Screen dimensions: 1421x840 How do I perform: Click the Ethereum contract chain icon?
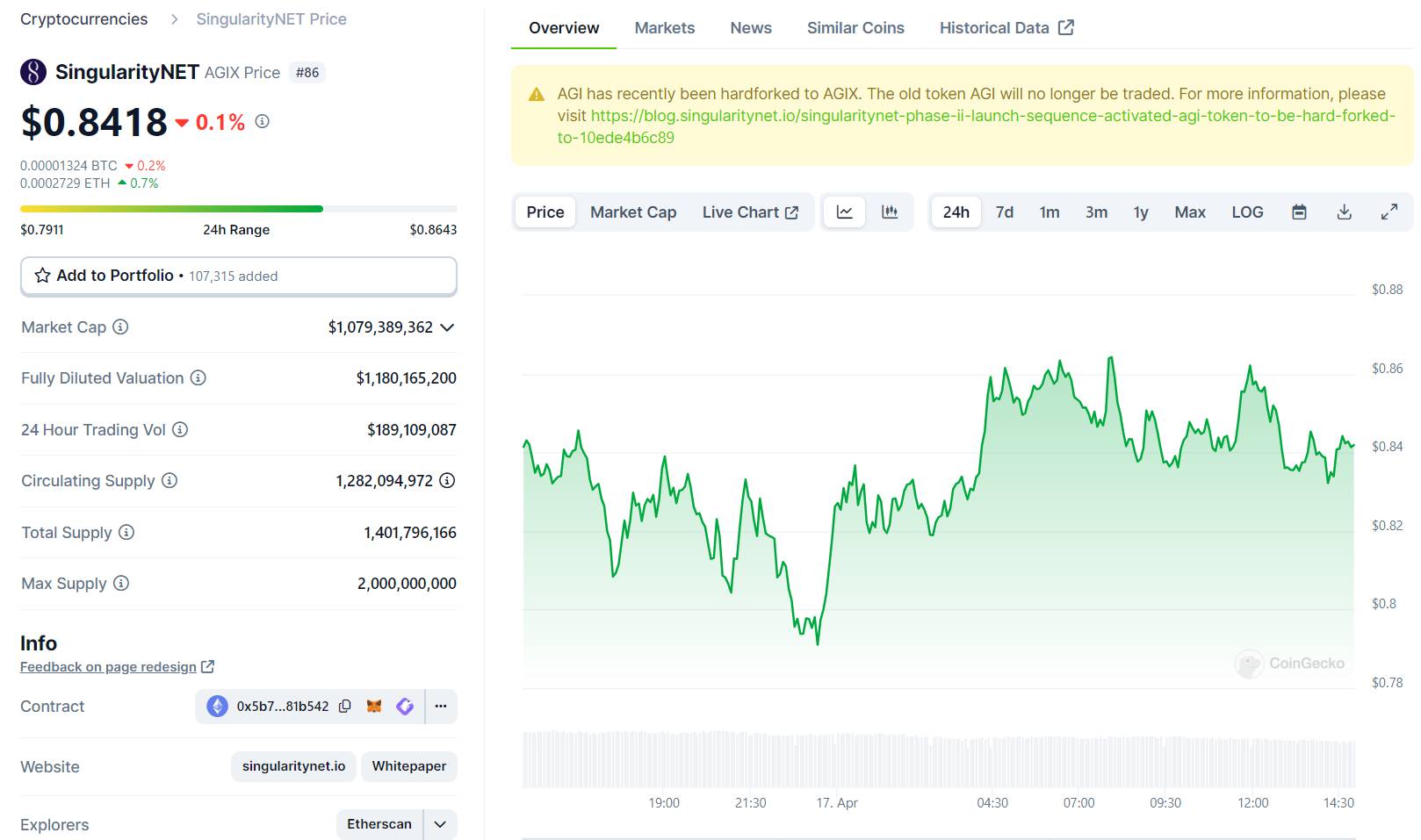point(217,706)
